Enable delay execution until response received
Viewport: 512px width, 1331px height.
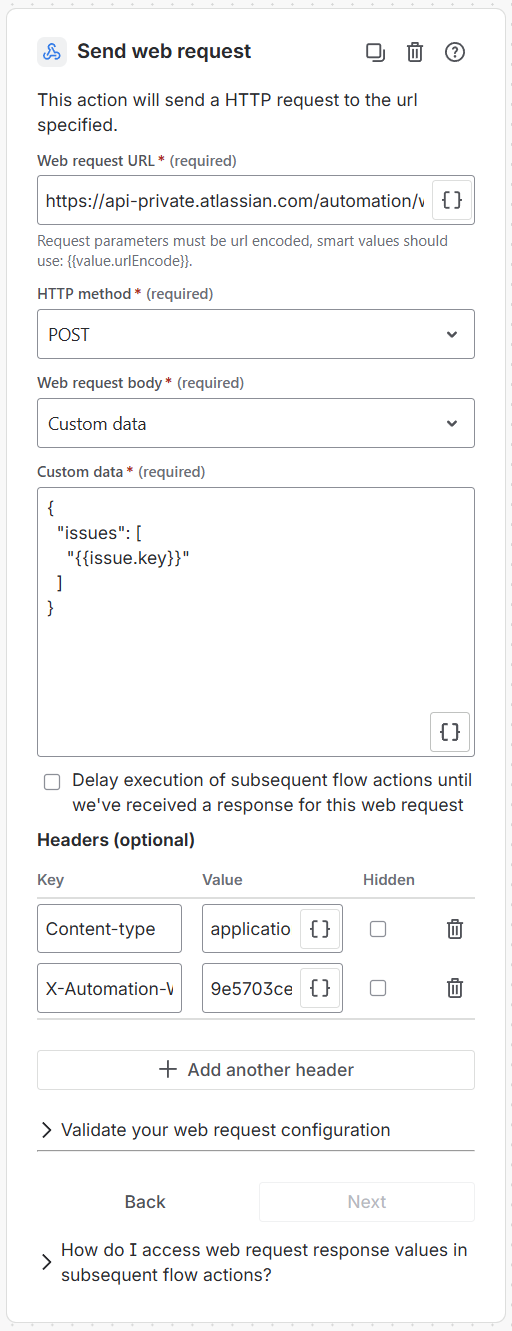click(52, 782)
